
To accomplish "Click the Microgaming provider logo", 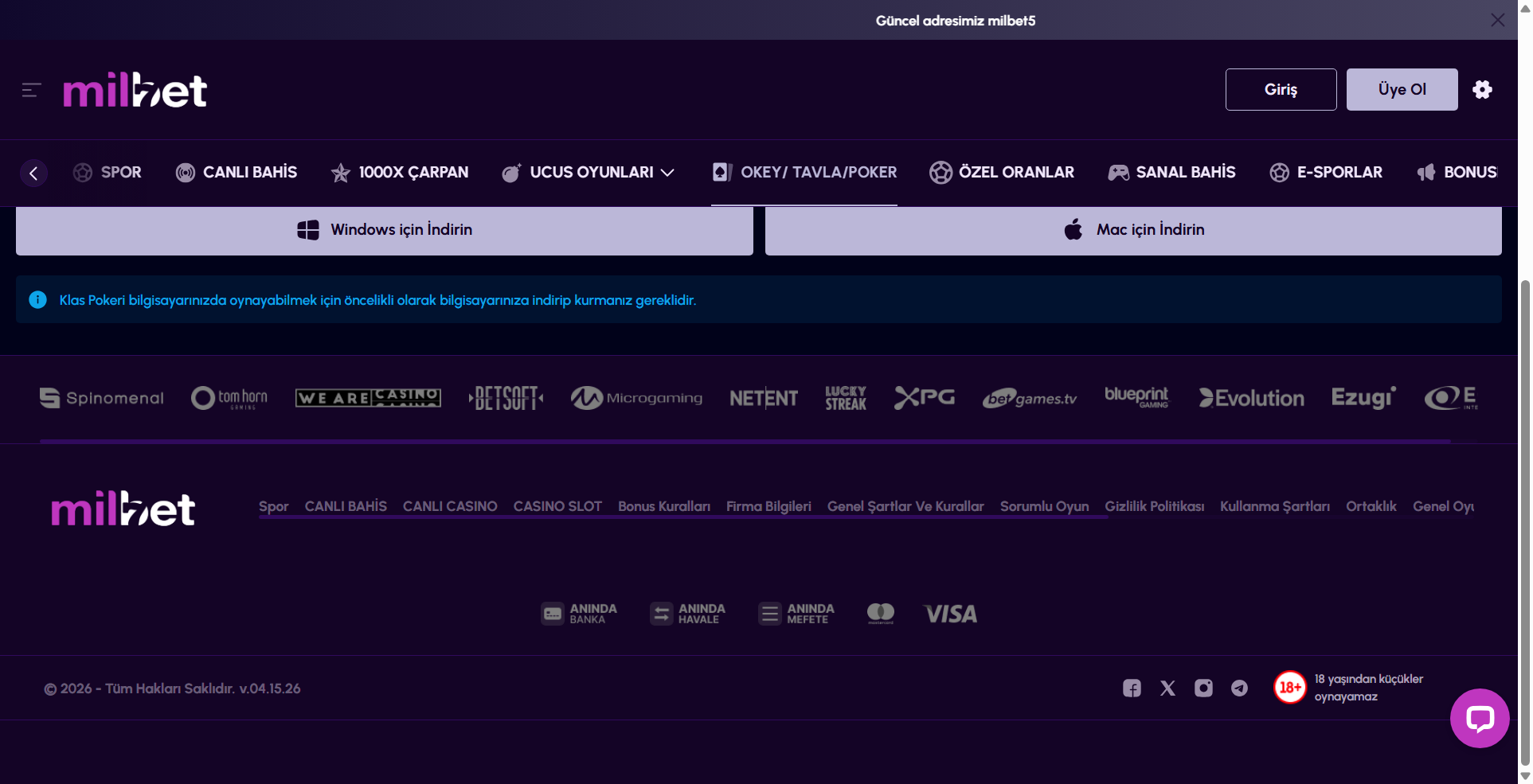I will [636, 398].
